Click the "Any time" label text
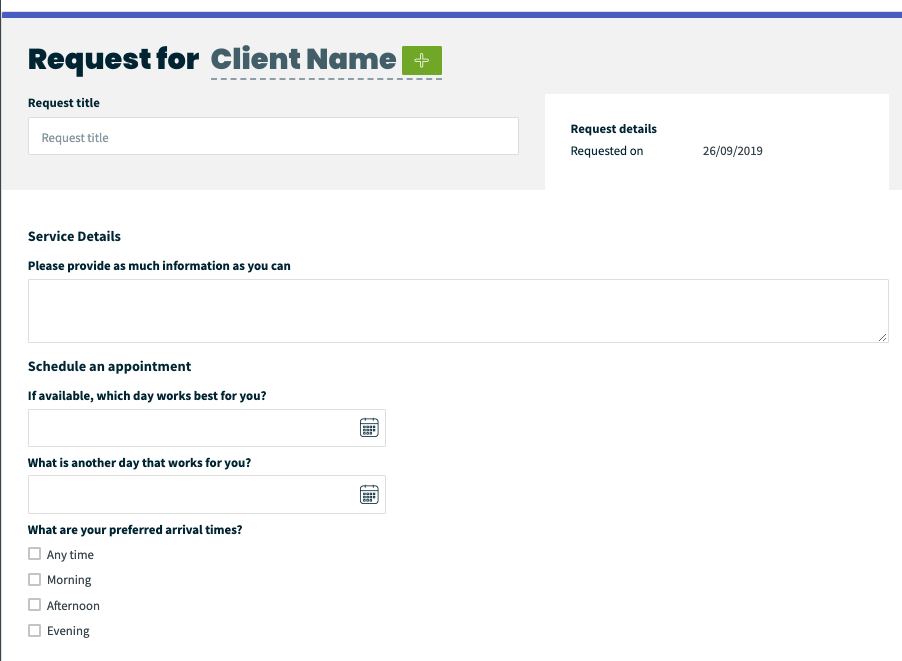 [x=70, y=554]
